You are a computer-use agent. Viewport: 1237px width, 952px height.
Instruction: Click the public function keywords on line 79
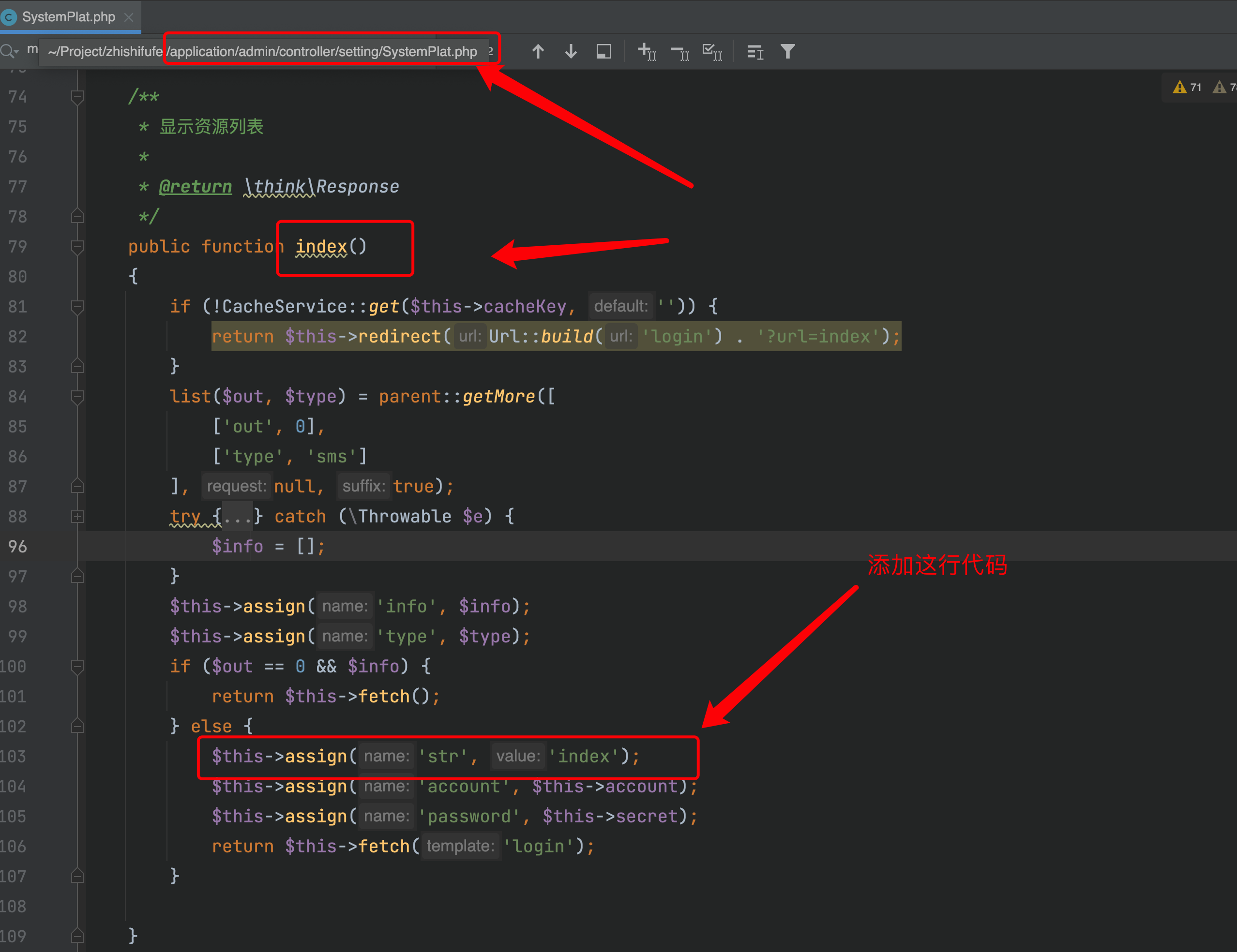(x=206, y=246)
